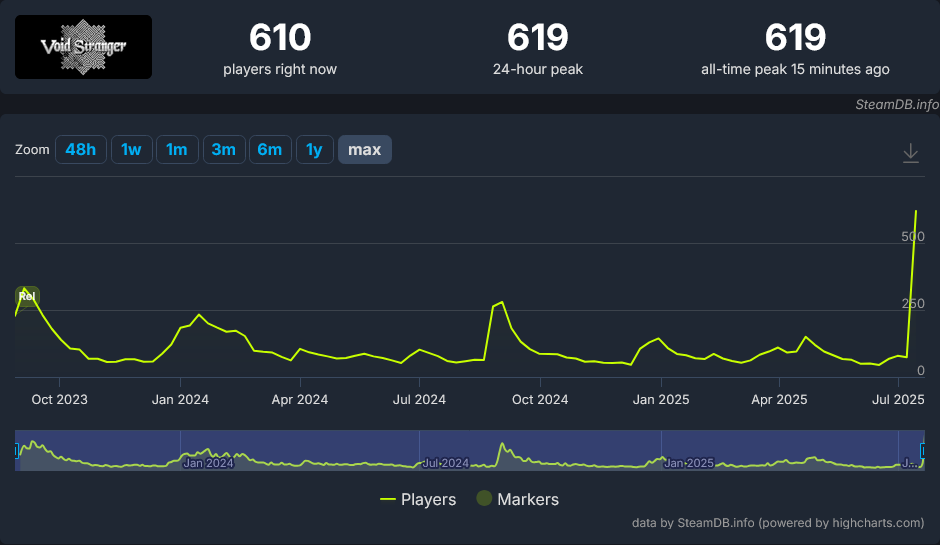The image size is (940, 545).
Task: Open the chart download menu icon
Action: tap(910, 153)
